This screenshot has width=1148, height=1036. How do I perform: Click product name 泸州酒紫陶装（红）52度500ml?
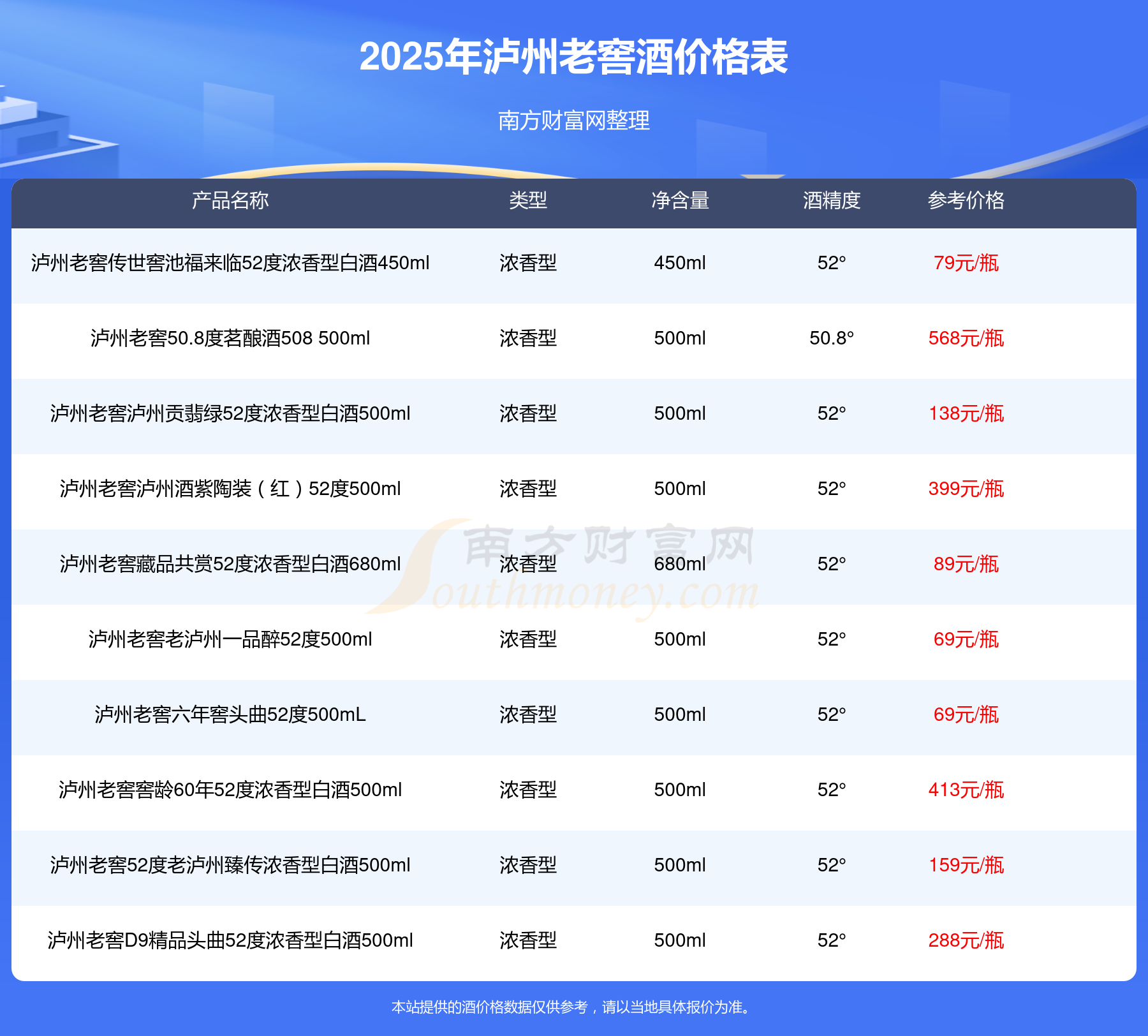268,489
